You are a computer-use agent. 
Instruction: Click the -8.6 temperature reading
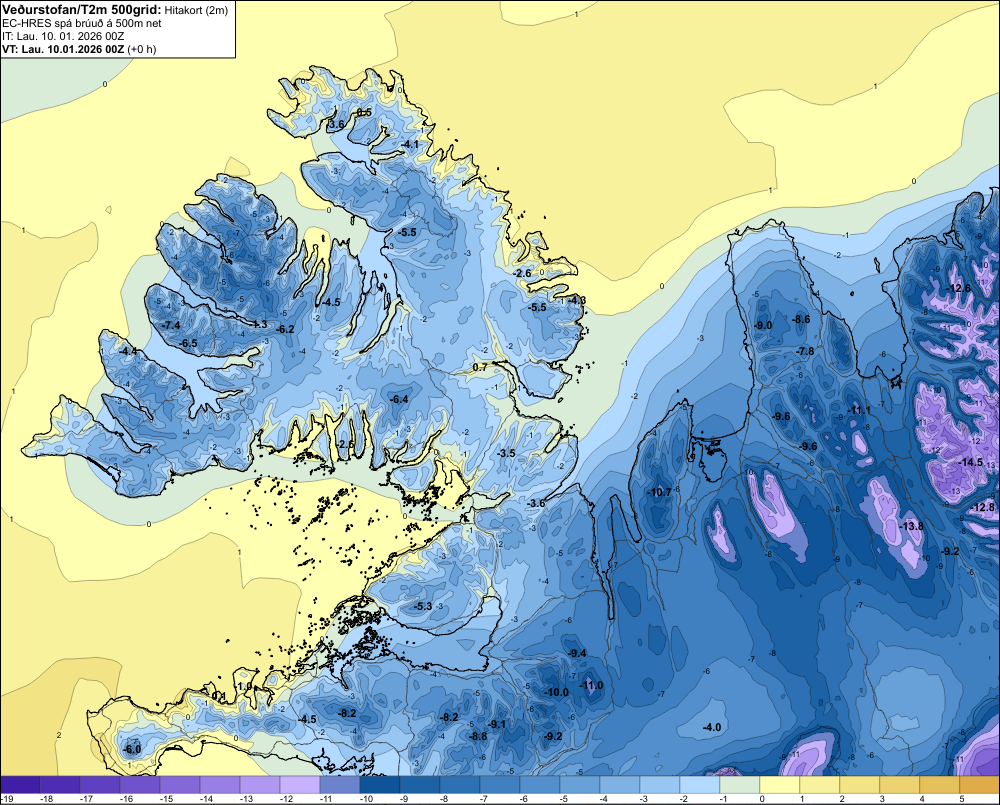pos(801,320)
